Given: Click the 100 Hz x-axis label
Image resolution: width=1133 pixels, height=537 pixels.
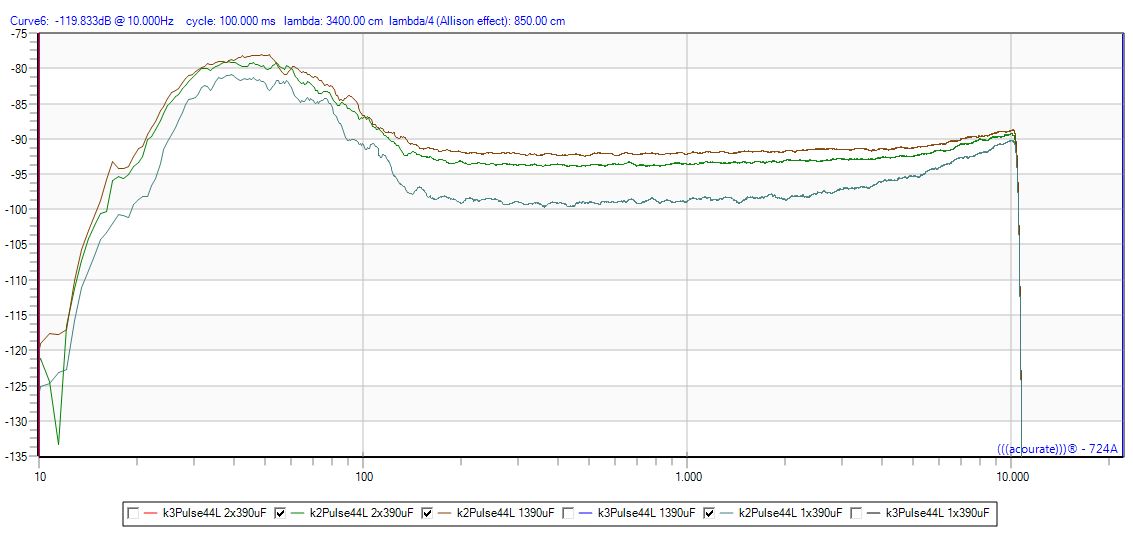Looking at the screenshot, I should [363, 476].
